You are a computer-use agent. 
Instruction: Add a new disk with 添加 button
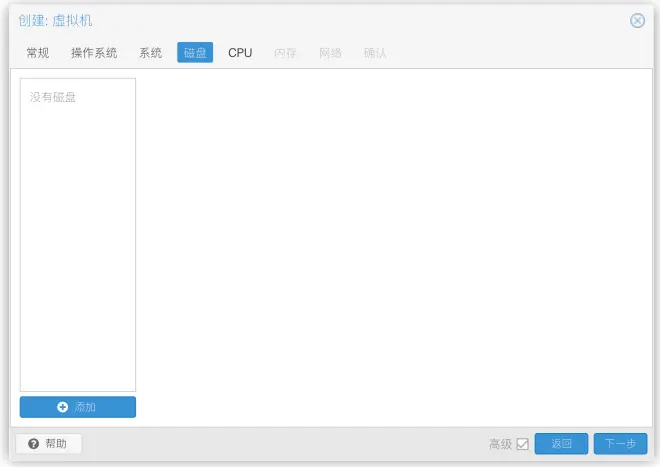[78, 407]
